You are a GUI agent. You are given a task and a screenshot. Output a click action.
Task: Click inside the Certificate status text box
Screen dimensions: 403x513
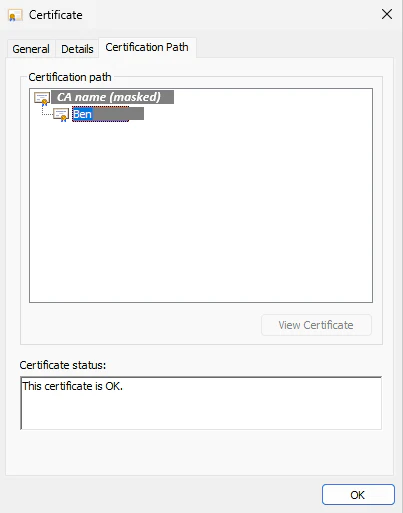(201, 403)
